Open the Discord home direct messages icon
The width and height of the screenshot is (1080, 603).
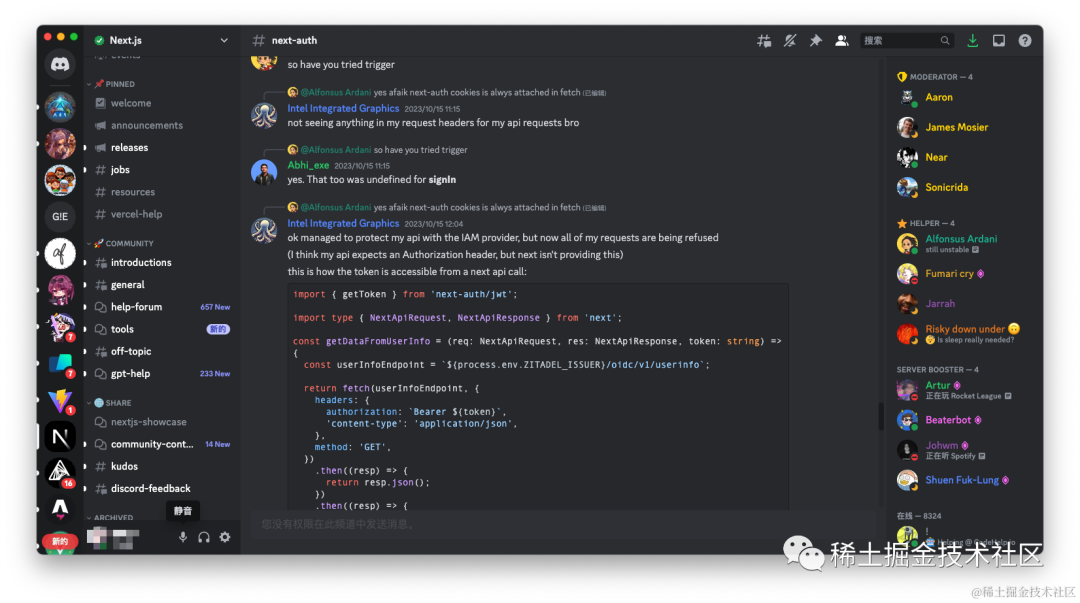pyautogui.click(x=60, y=65)
